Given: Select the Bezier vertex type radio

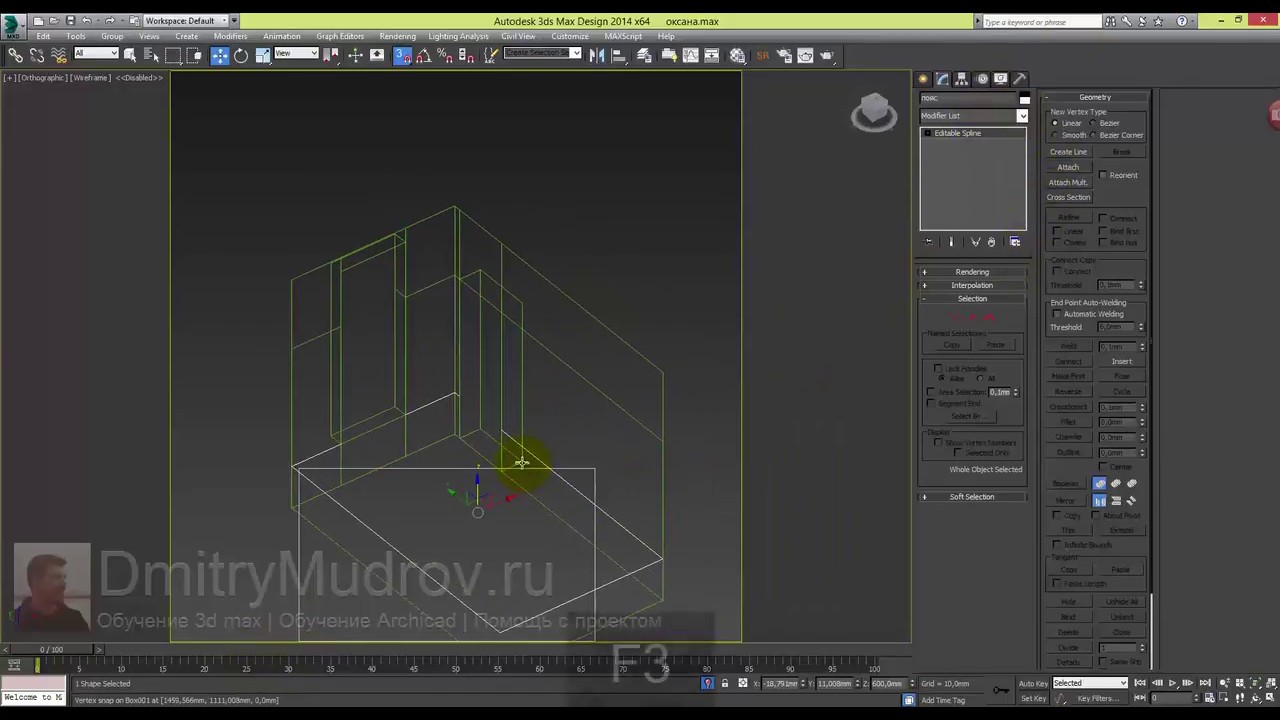Looking at the screenshot, I should [1093, 123].
